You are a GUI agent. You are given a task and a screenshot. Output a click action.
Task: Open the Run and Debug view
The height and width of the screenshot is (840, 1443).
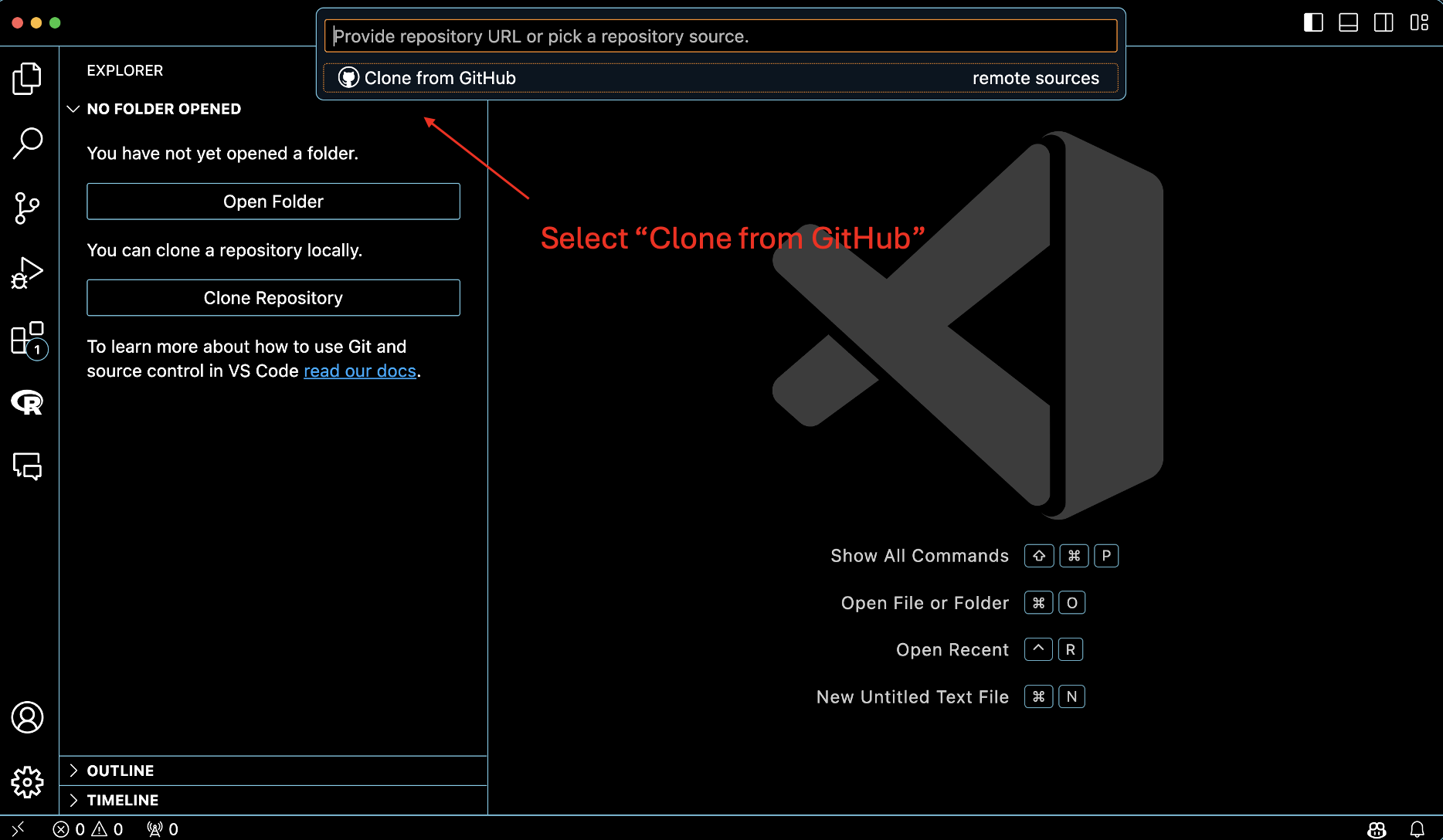click(x=27, y=273)
